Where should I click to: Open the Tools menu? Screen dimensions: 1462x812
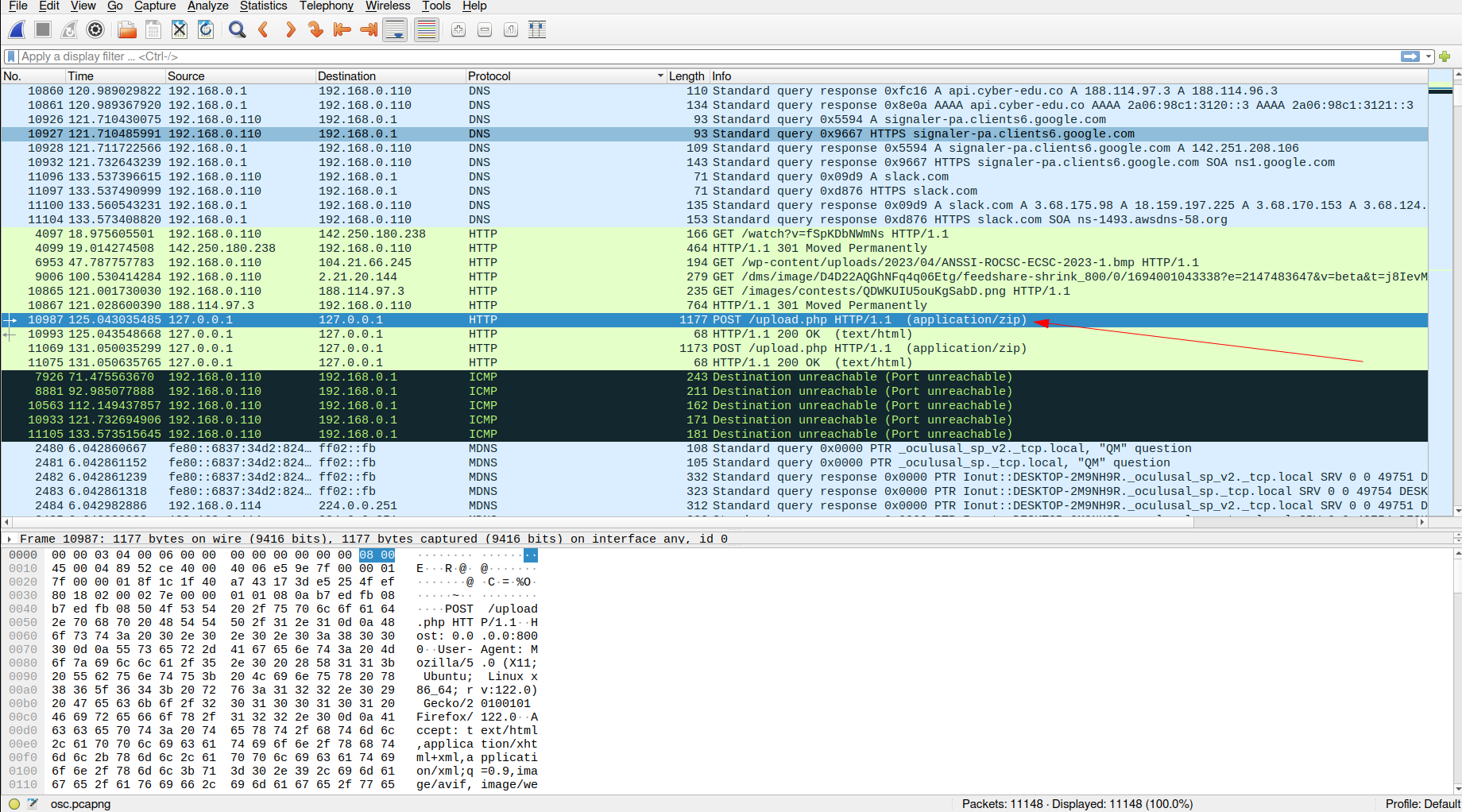tap(436, 6)
